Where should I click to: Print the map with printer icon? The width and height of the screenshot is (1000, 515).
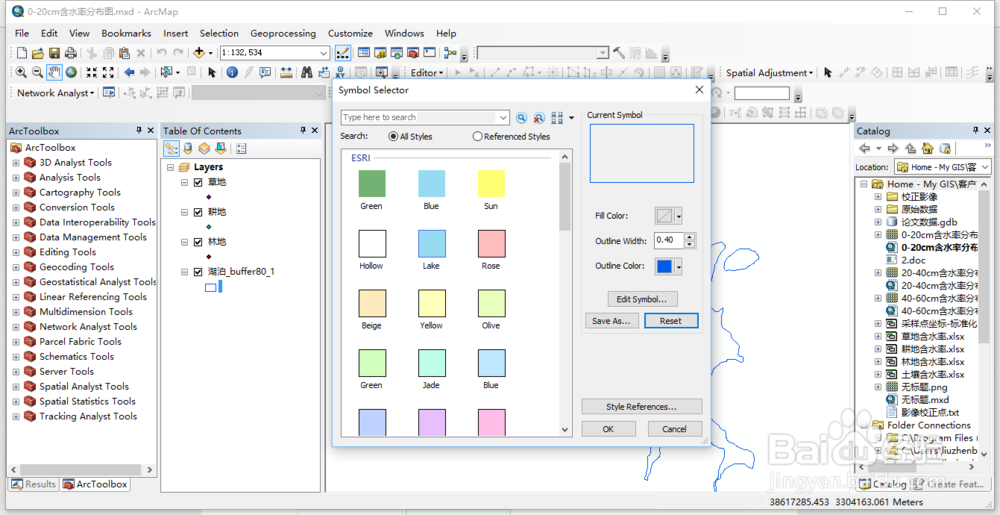coord(71,53)
